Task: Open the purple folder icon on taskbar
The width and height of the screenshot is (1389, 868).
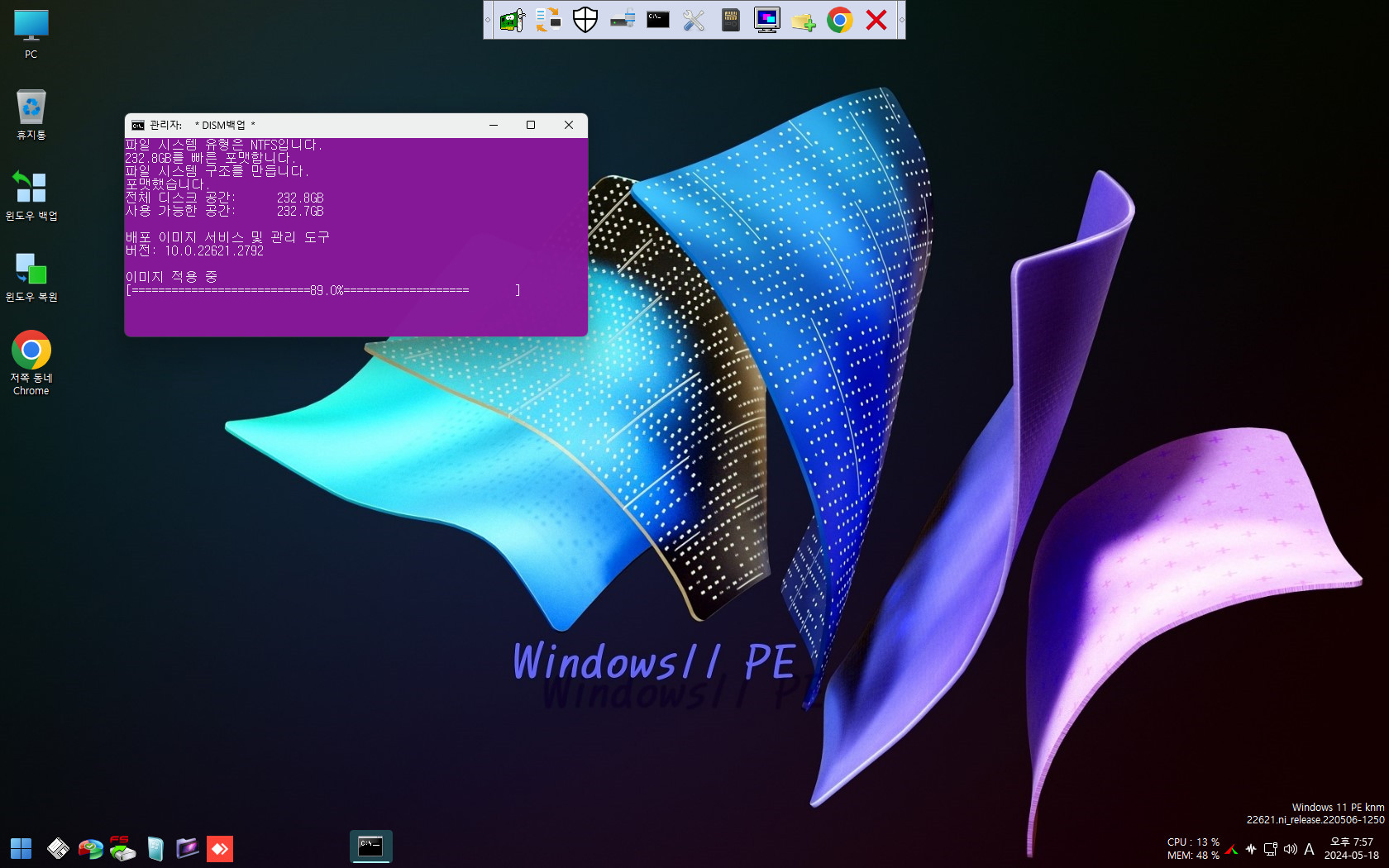Action: click(x=188, y=848)
